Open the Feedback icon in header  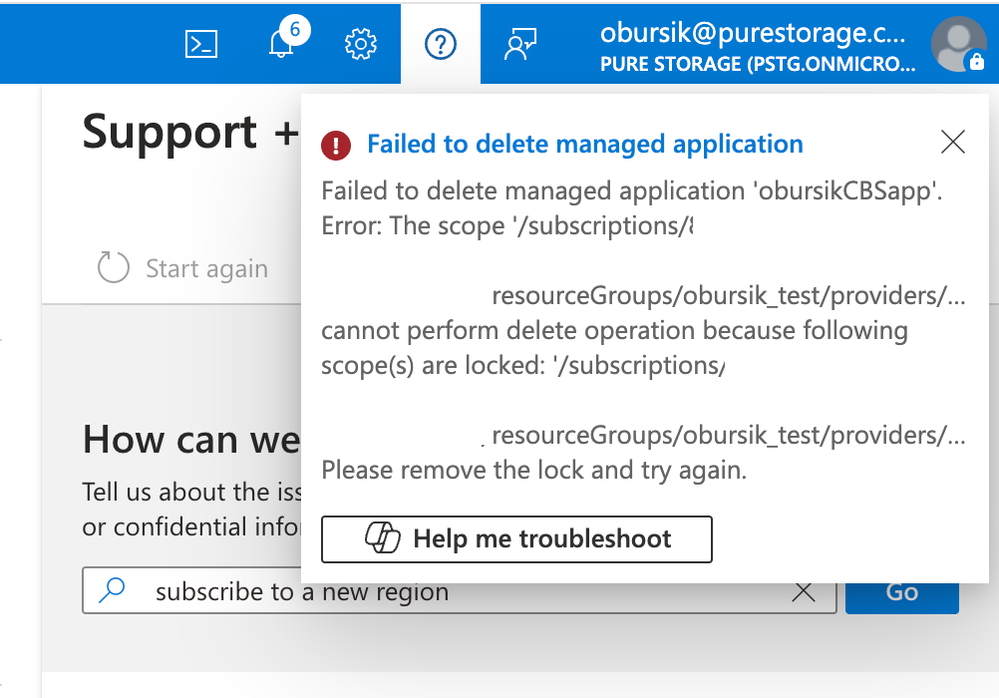pyautogui.click(x=520, y=45)
